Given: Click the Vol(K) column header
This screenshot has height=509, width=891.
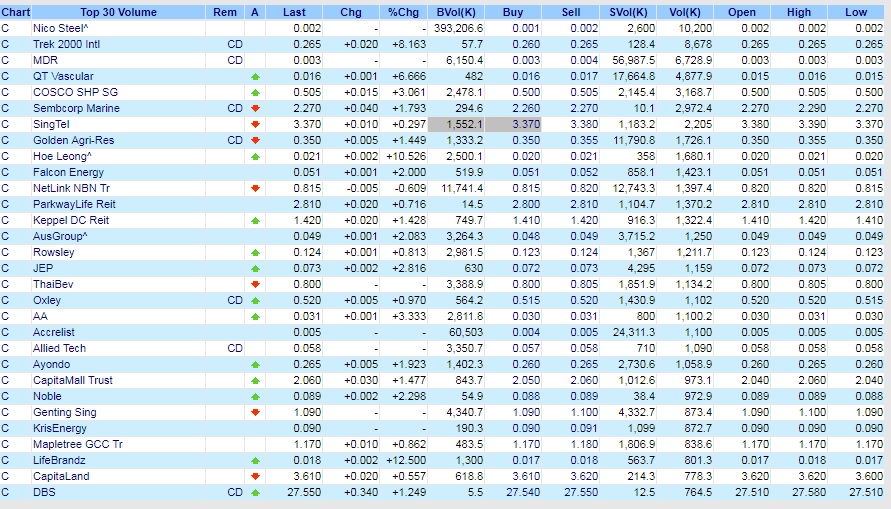Looking at the screenshot, I should [685, 12].
